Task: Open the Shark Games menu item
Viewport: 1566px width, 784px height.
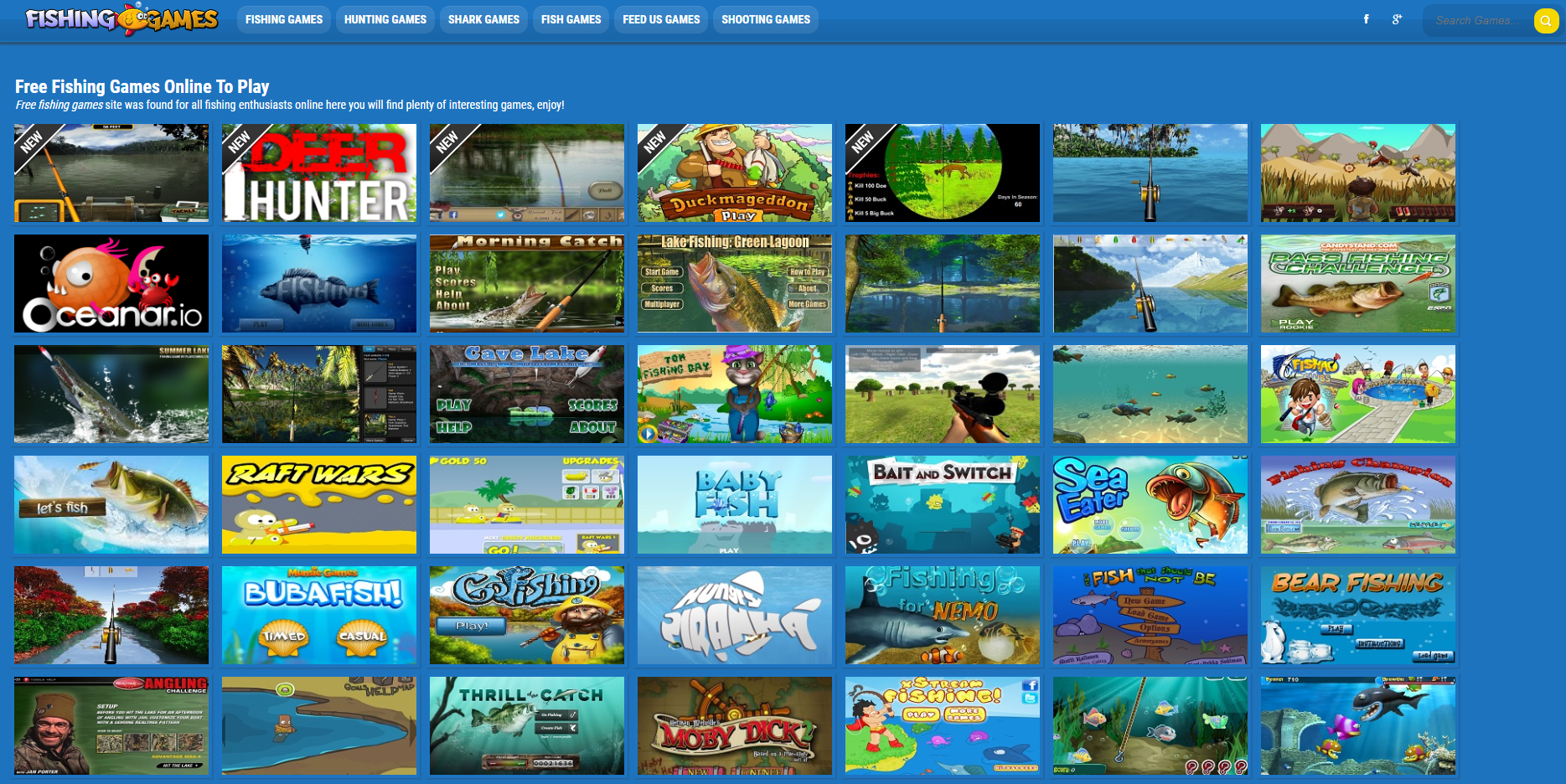Action: click(x=483, y=19)
